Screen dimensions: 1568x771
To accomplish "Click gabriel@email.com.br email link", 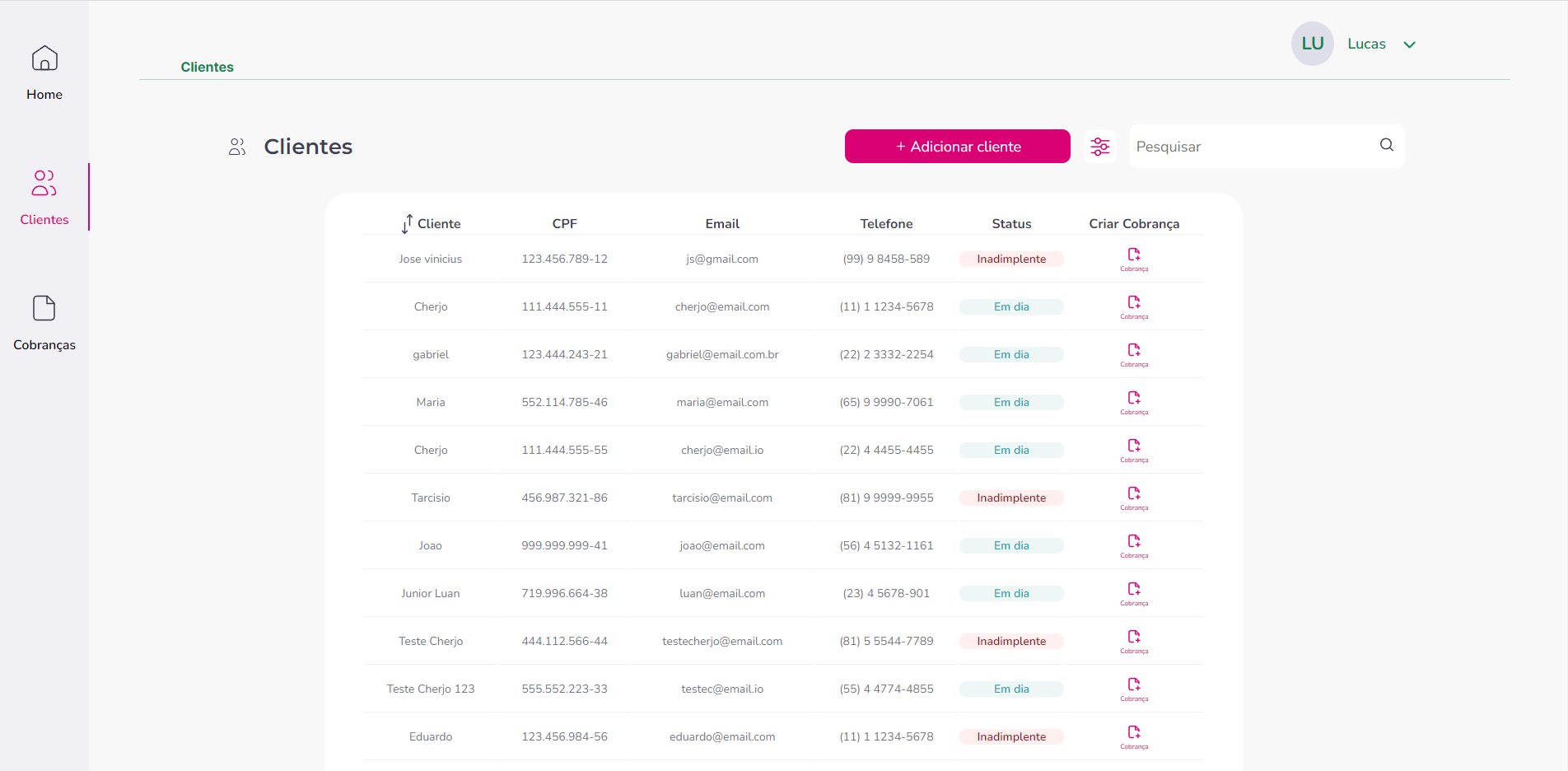I will [x=722, y=353].
